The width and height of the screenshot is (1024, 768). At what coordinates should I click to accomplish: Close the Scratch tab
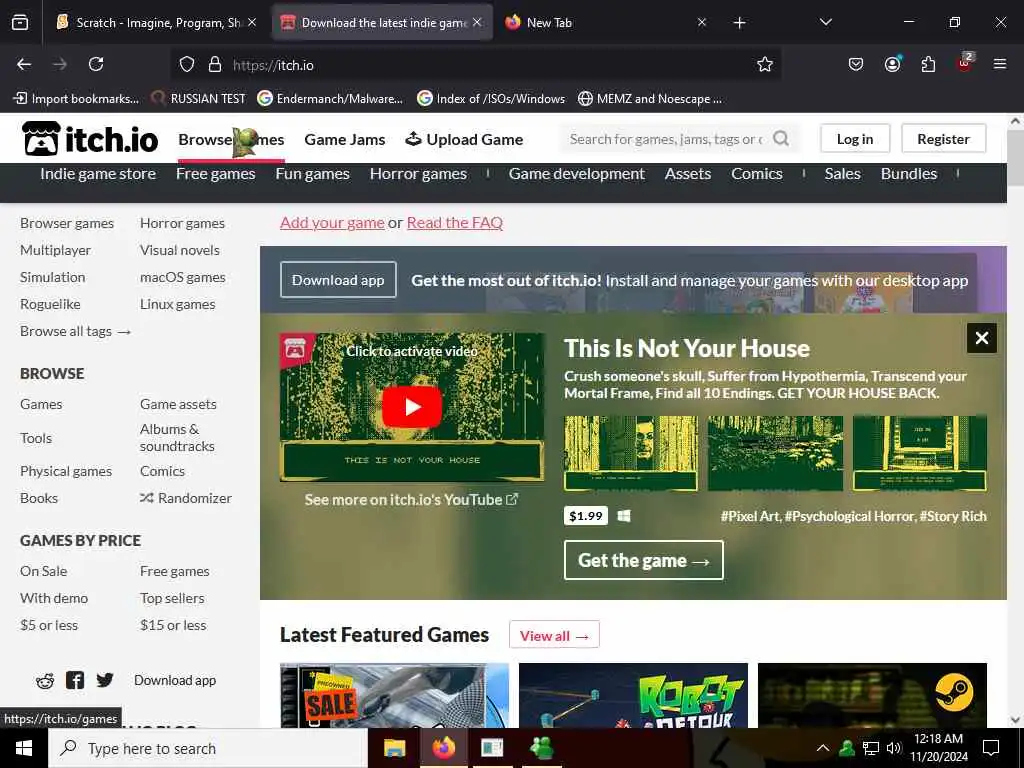252,22
